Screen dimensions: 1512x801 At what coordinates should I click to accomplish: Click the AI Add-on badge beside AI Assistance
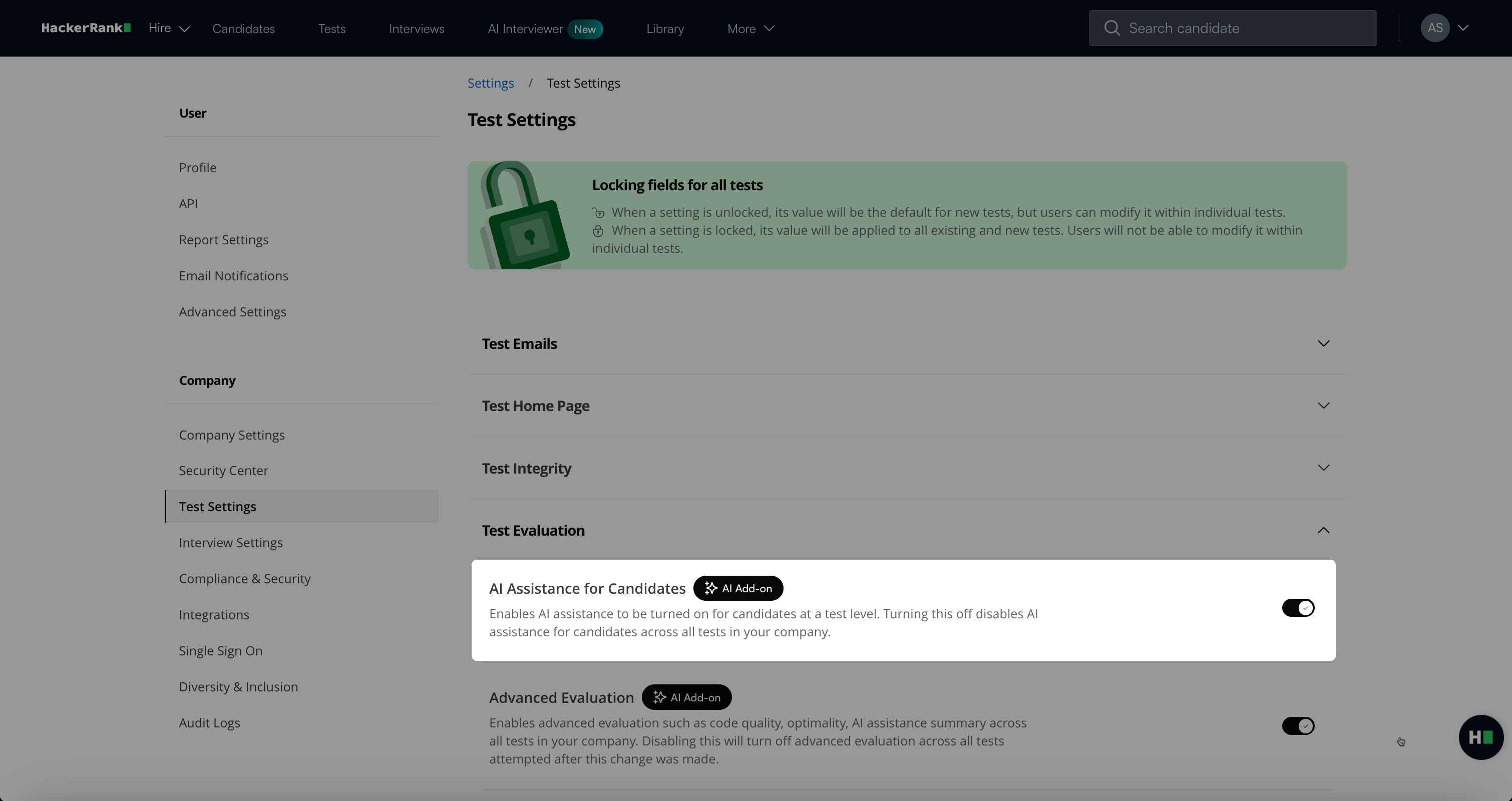738,588
